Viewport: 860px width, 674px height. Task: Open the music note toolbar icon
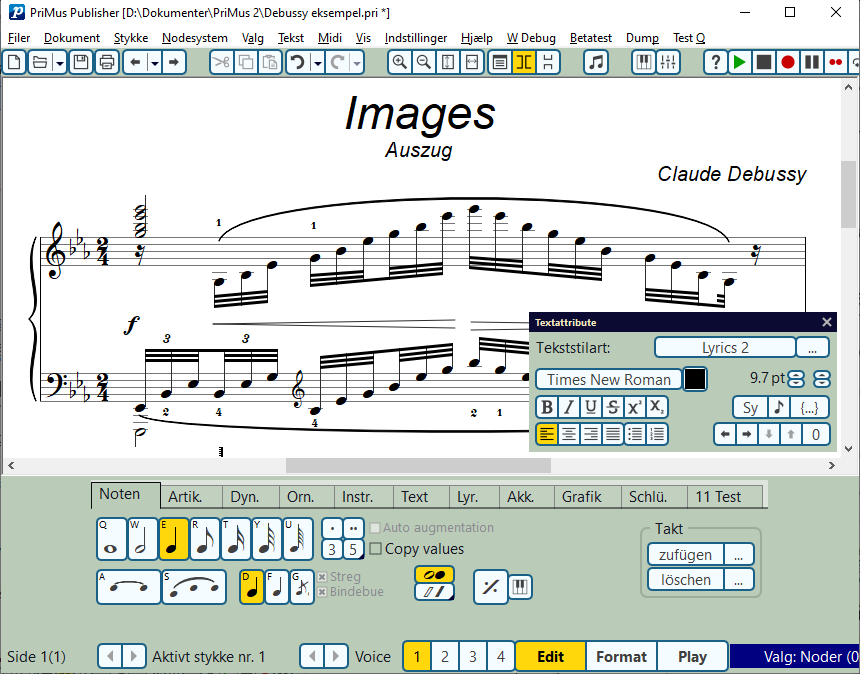(596, 62)
